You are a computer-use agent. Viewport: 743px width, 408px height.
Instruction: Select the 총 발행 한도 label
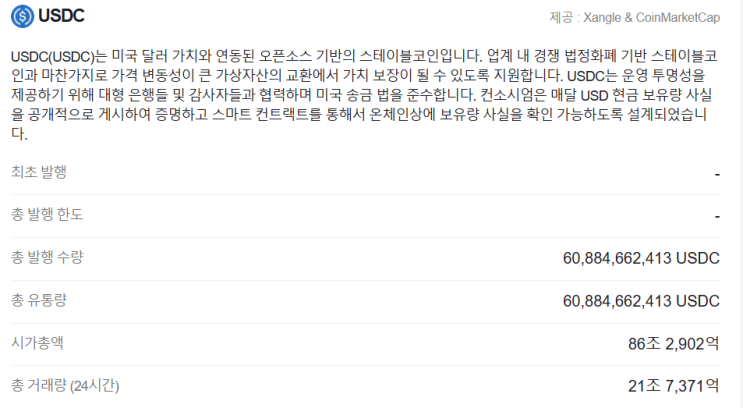[47, 215]
